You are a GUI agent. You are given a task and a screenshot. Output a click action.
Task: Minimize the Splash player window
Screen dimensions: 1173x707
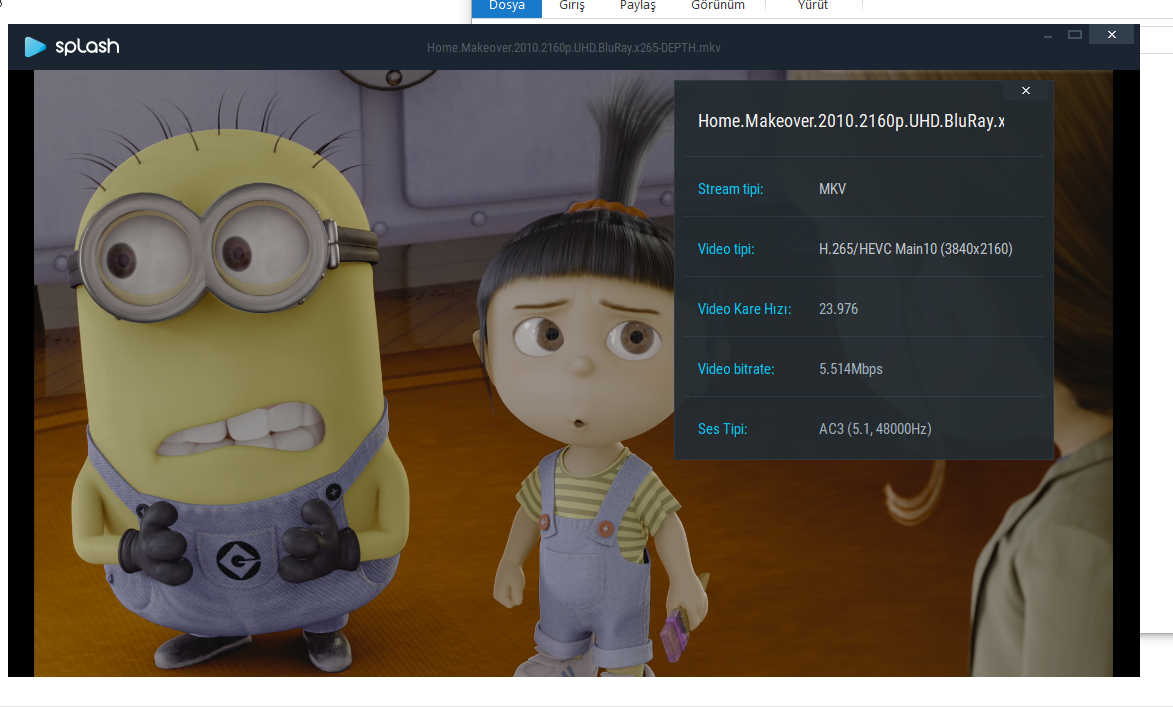(x=1048, y=35)
